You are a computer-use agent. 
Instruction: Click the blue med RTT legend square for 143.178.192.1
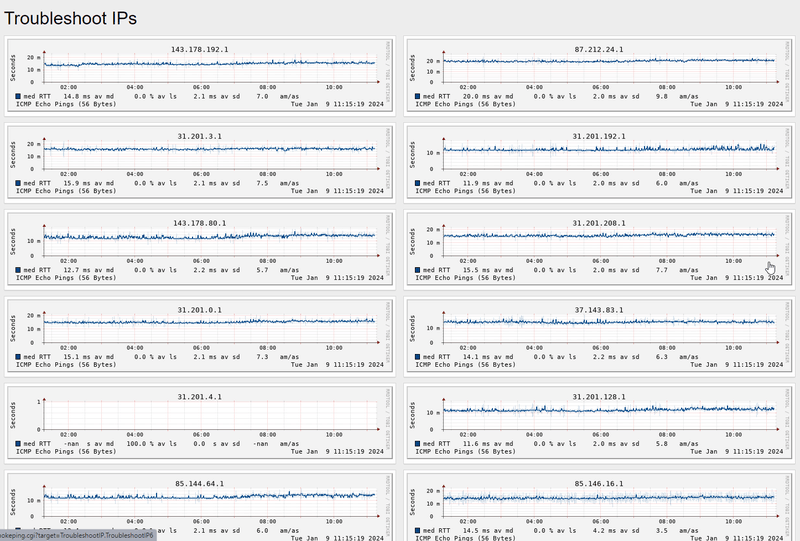tap(18, 96)
